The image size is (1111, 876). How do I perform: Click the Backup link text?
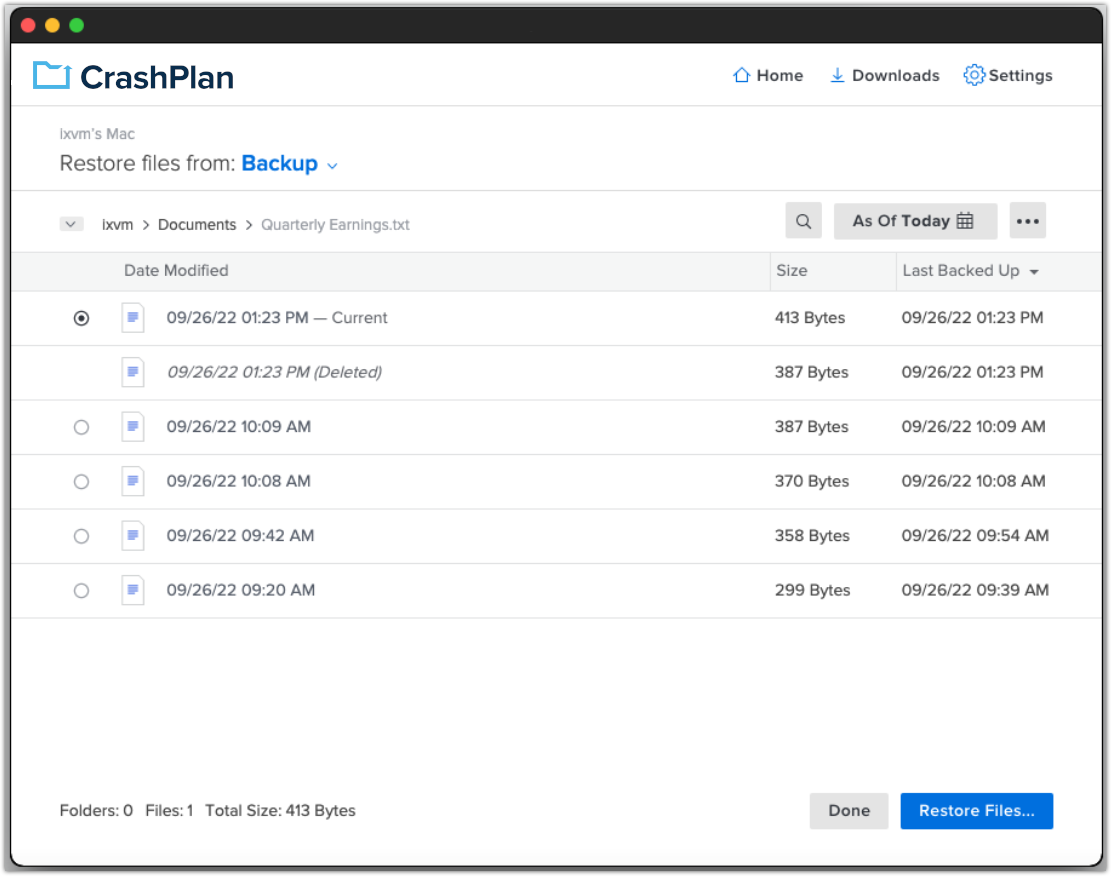280,164
